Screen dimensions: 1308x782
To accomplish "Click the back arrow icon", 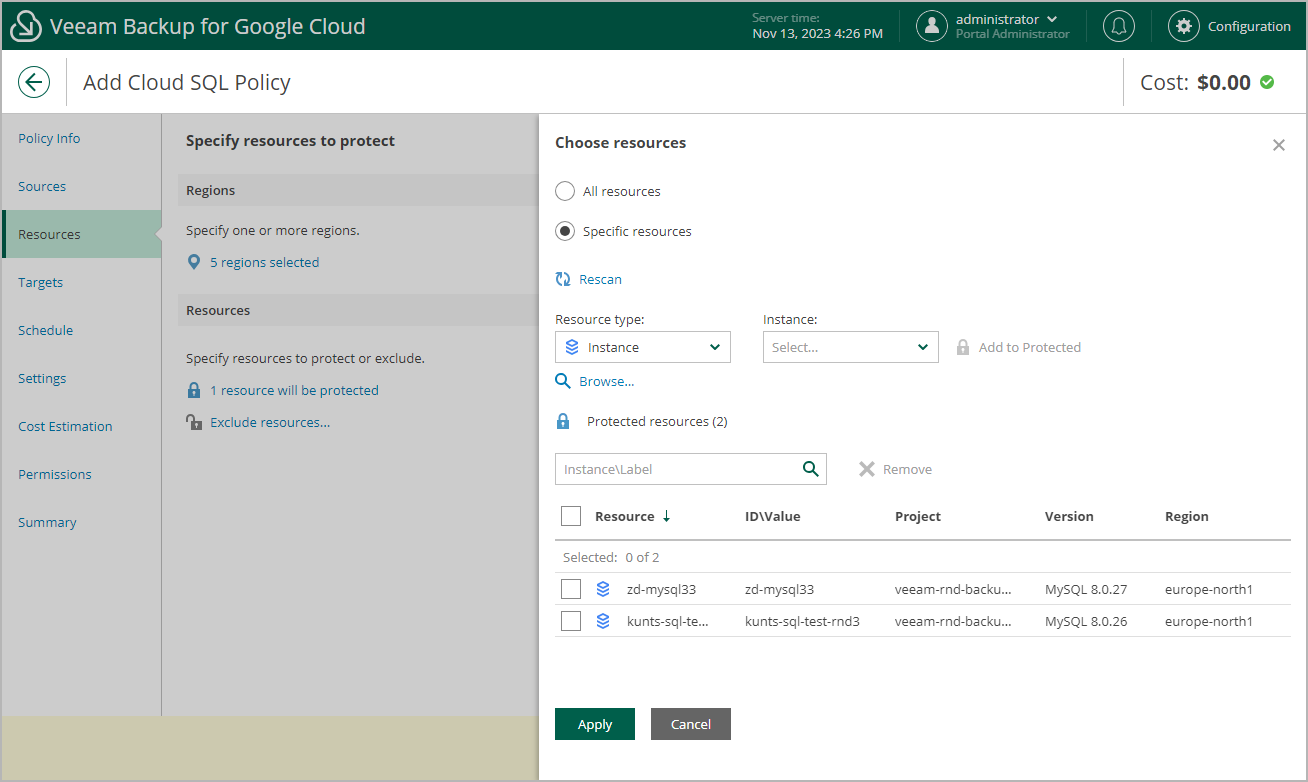I will 34,82.
